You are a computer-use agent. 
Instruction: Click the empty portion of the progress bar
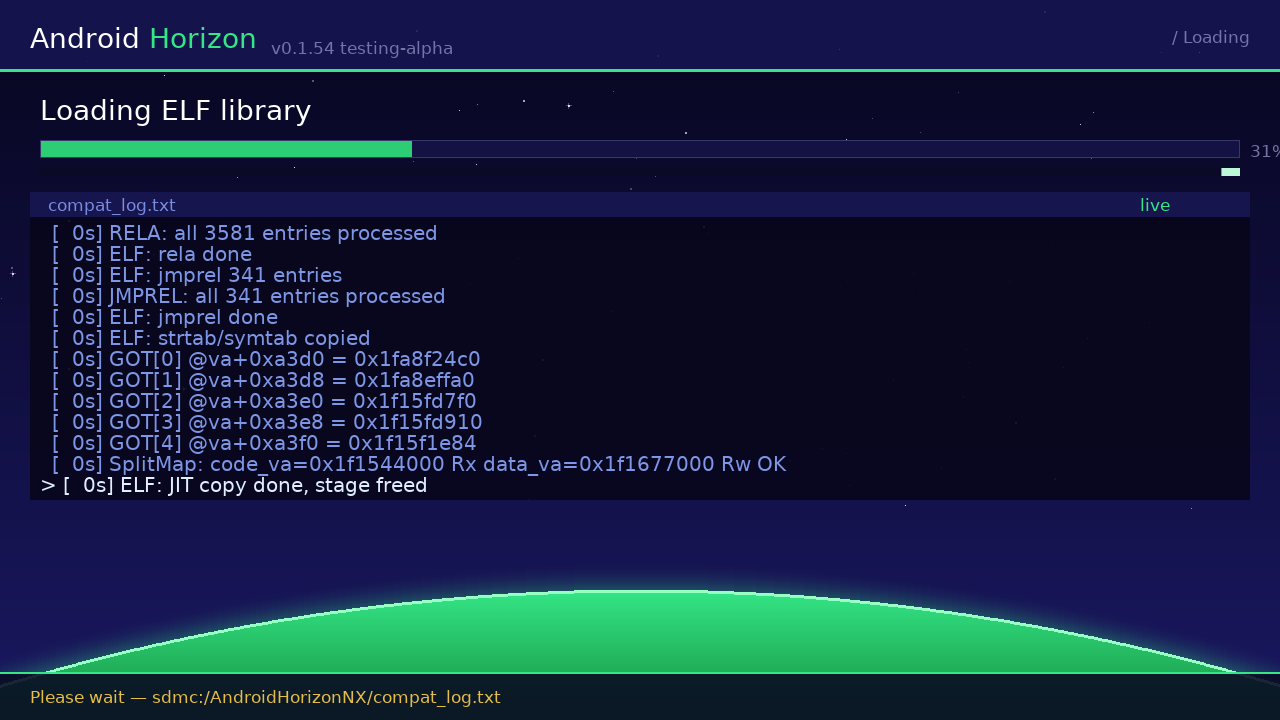pyautogui.click(x=825, y=149)
